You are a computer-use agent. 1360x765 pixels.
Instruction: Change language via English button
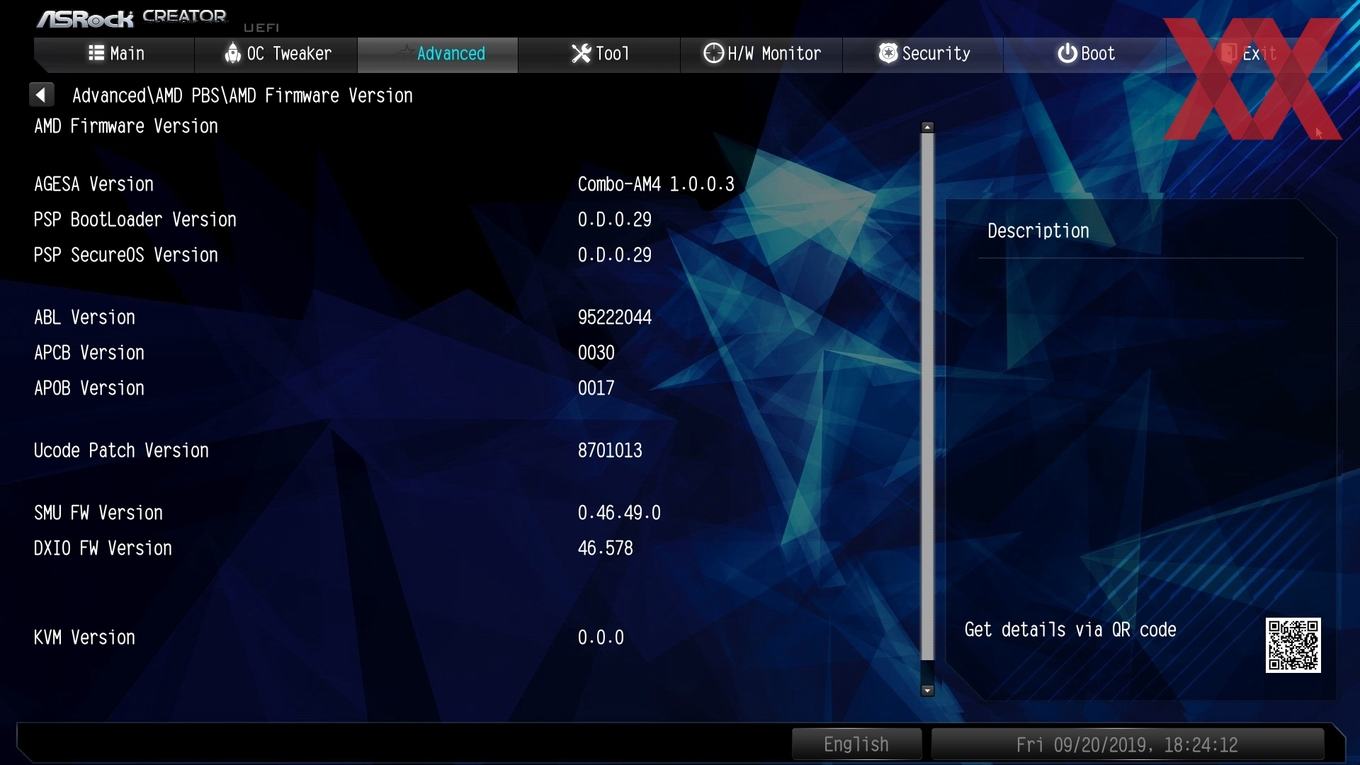(x=856, y=744)
